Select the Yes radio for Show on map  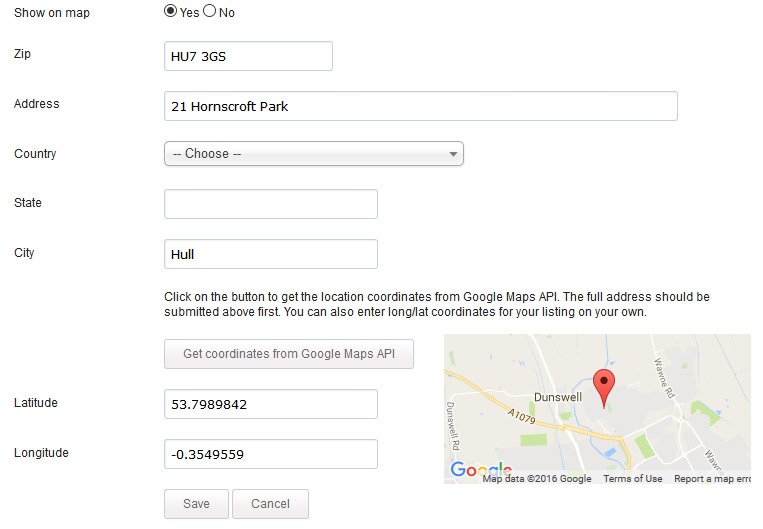[x=170, y=12]
